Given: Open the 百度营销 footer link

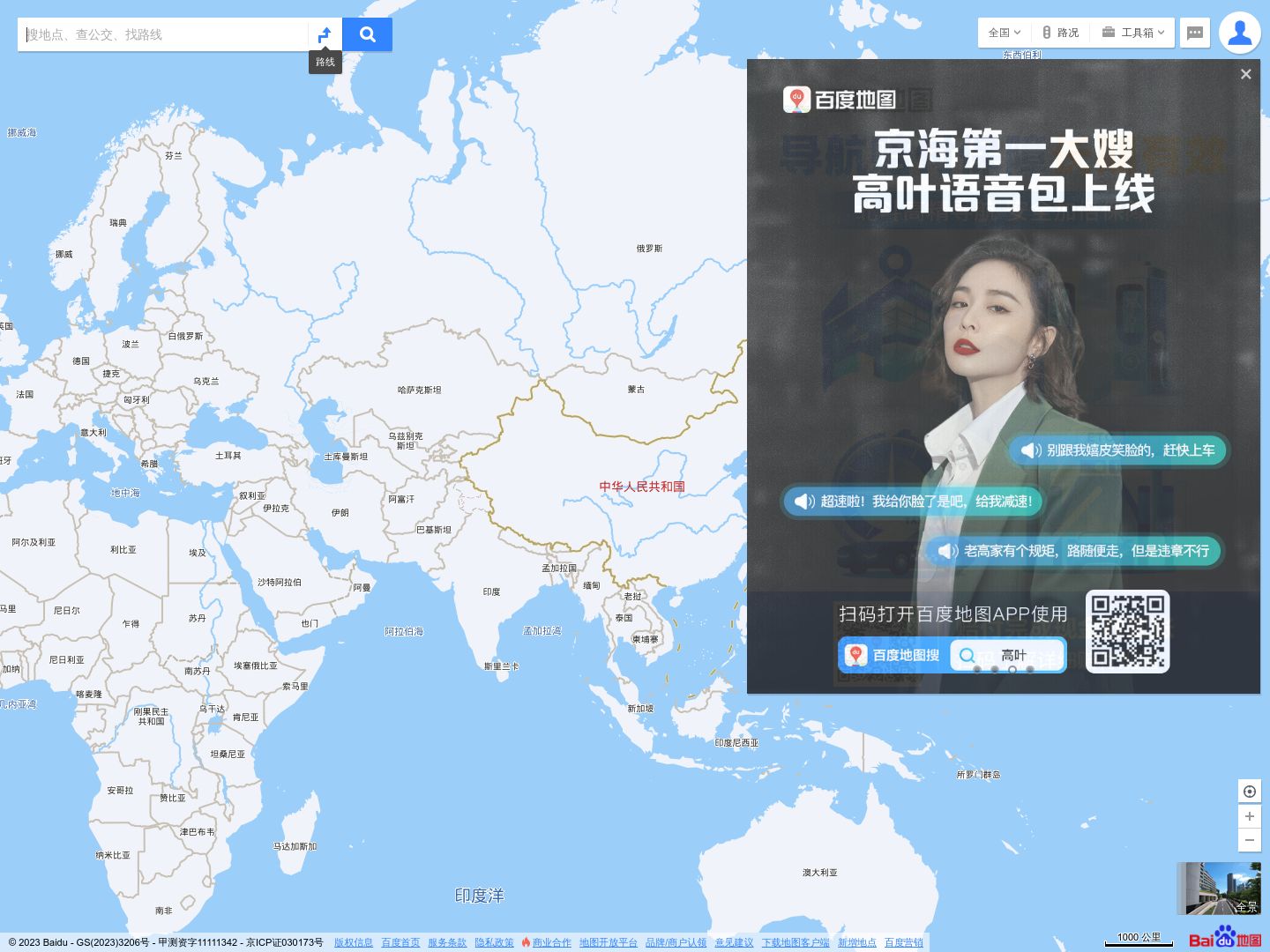Looking at the screenshot, I should (x=904, y=942).
